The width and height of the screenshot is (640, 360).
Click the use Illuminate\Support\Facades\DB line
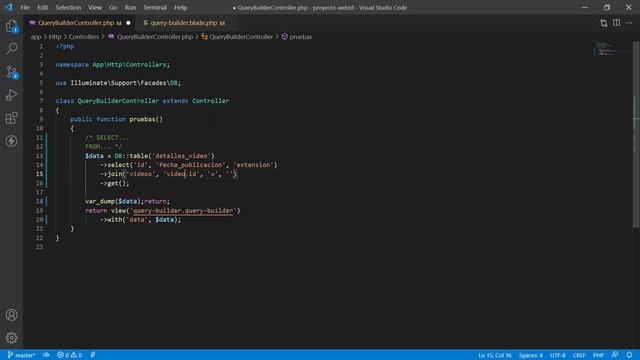coord(118,83)
